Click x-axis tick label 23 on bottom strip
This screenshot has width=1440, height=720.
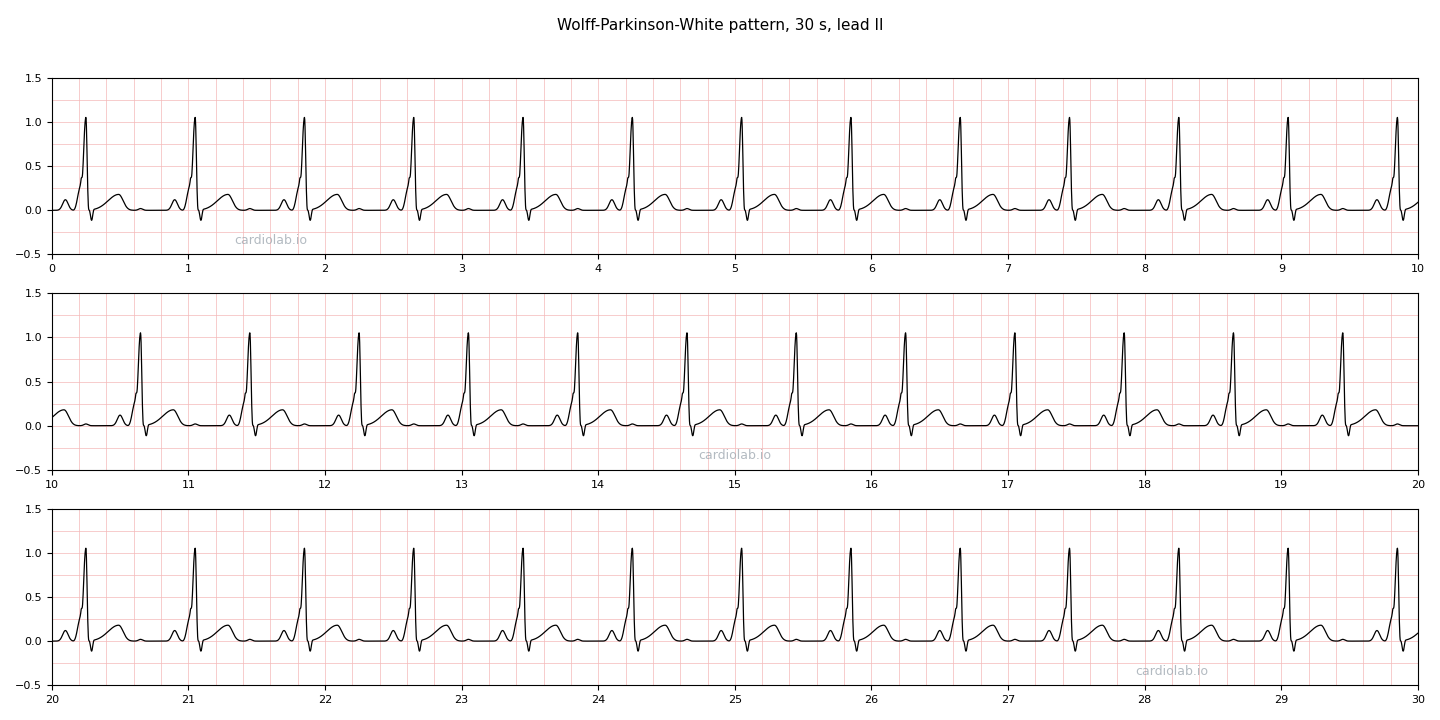click(462, 699)
